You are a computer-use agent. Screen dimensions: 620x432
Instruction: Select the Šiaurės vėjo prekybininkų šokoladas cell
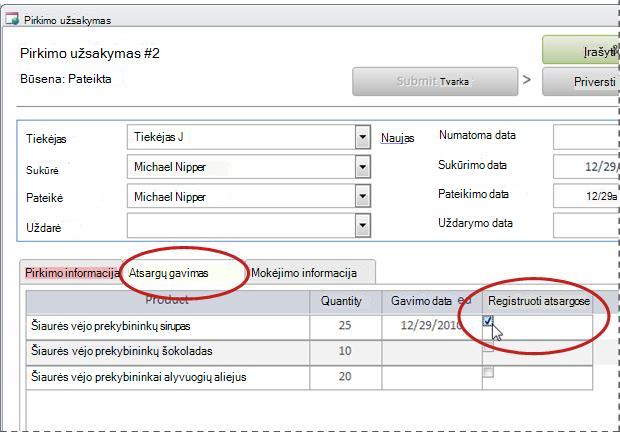tap(168, 352)
